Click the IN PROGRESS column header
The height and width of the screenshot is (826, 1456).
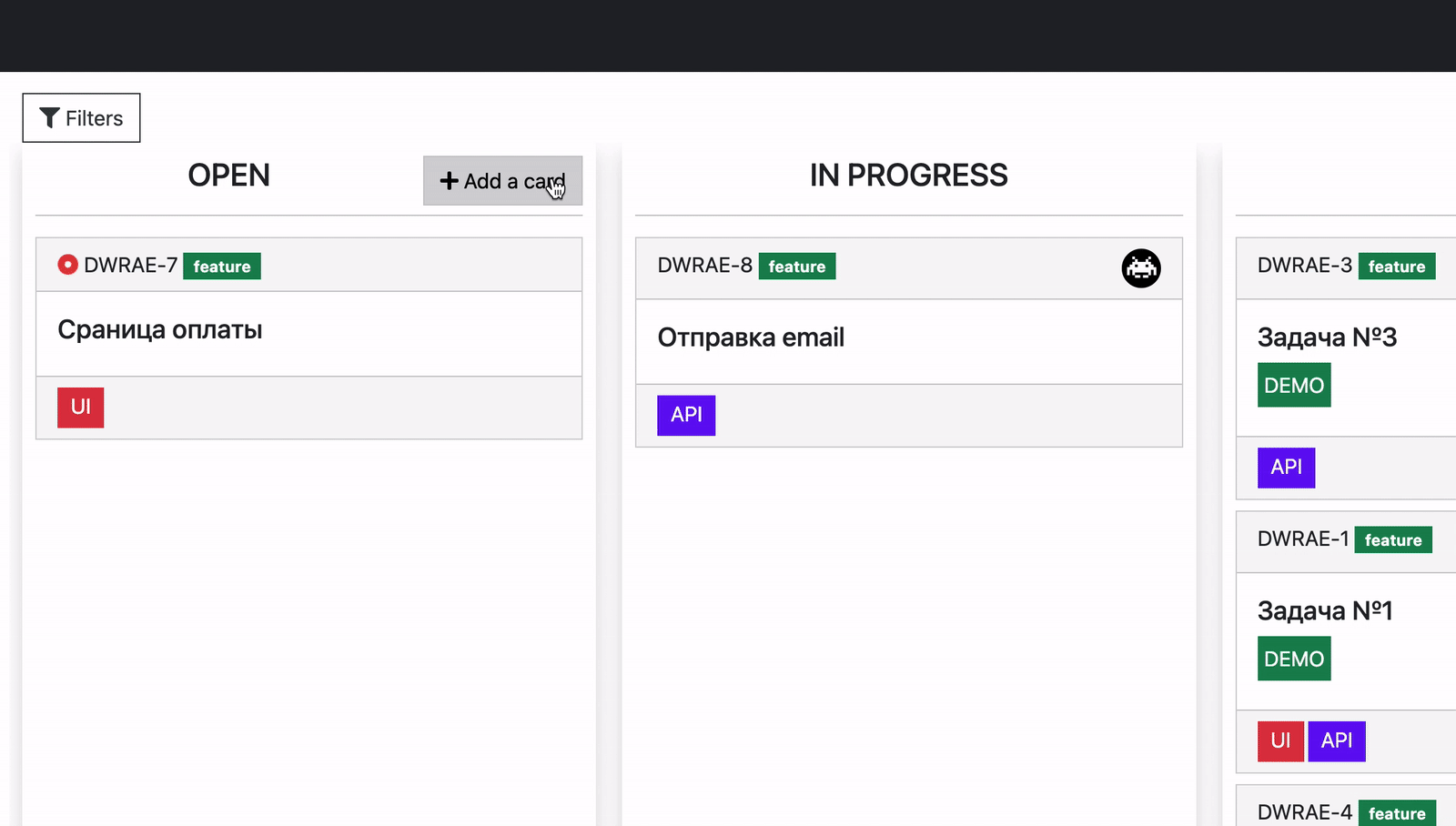(908, 176)
